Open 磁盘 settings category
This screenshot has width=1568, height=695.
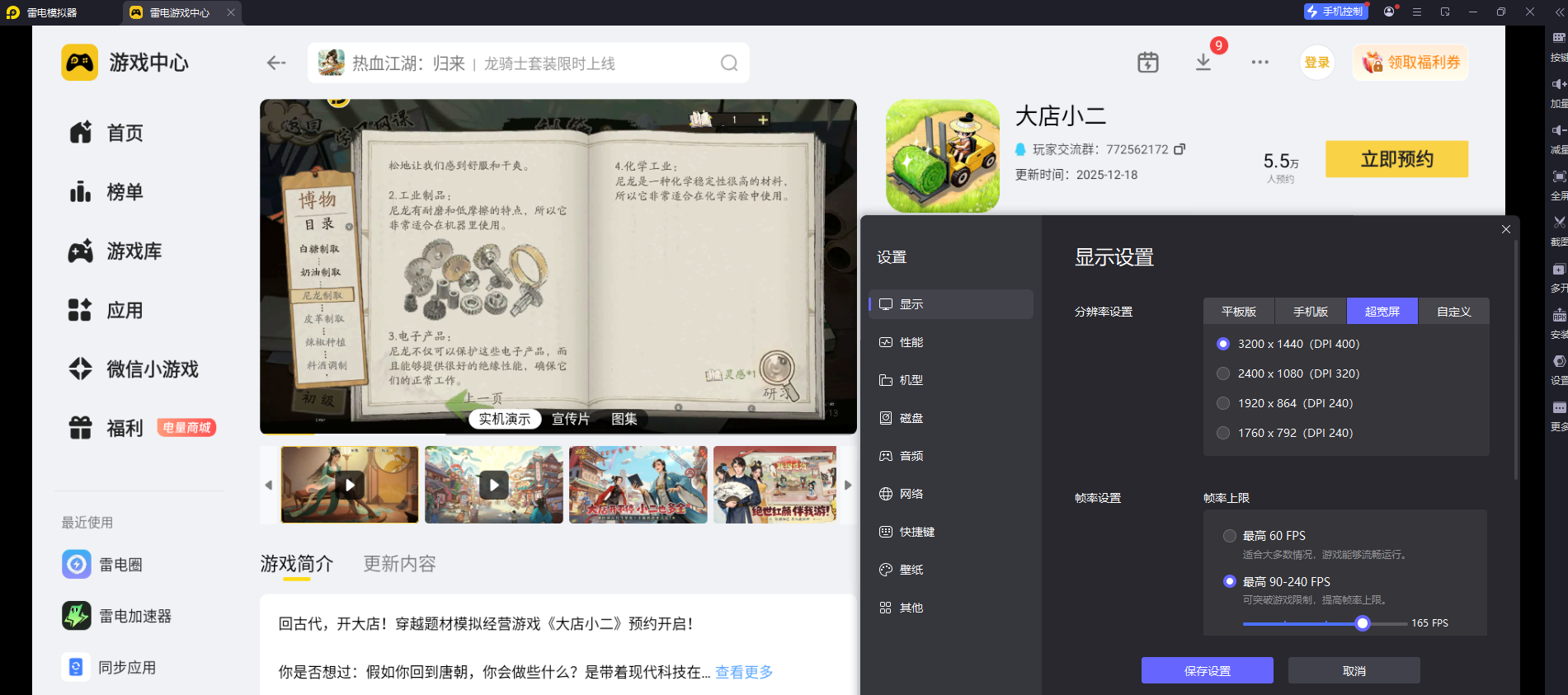point(951,418)
